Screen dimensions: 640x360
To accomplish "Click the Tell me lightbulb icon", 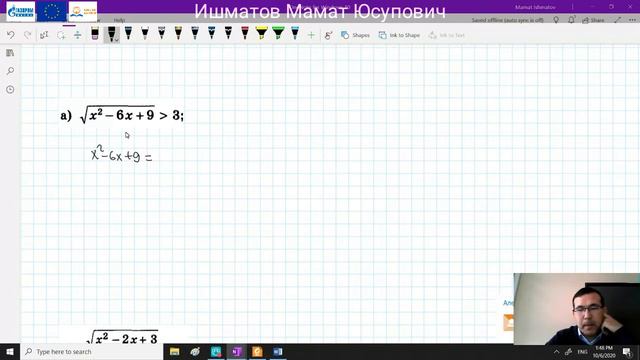I will tap(556, 20).
